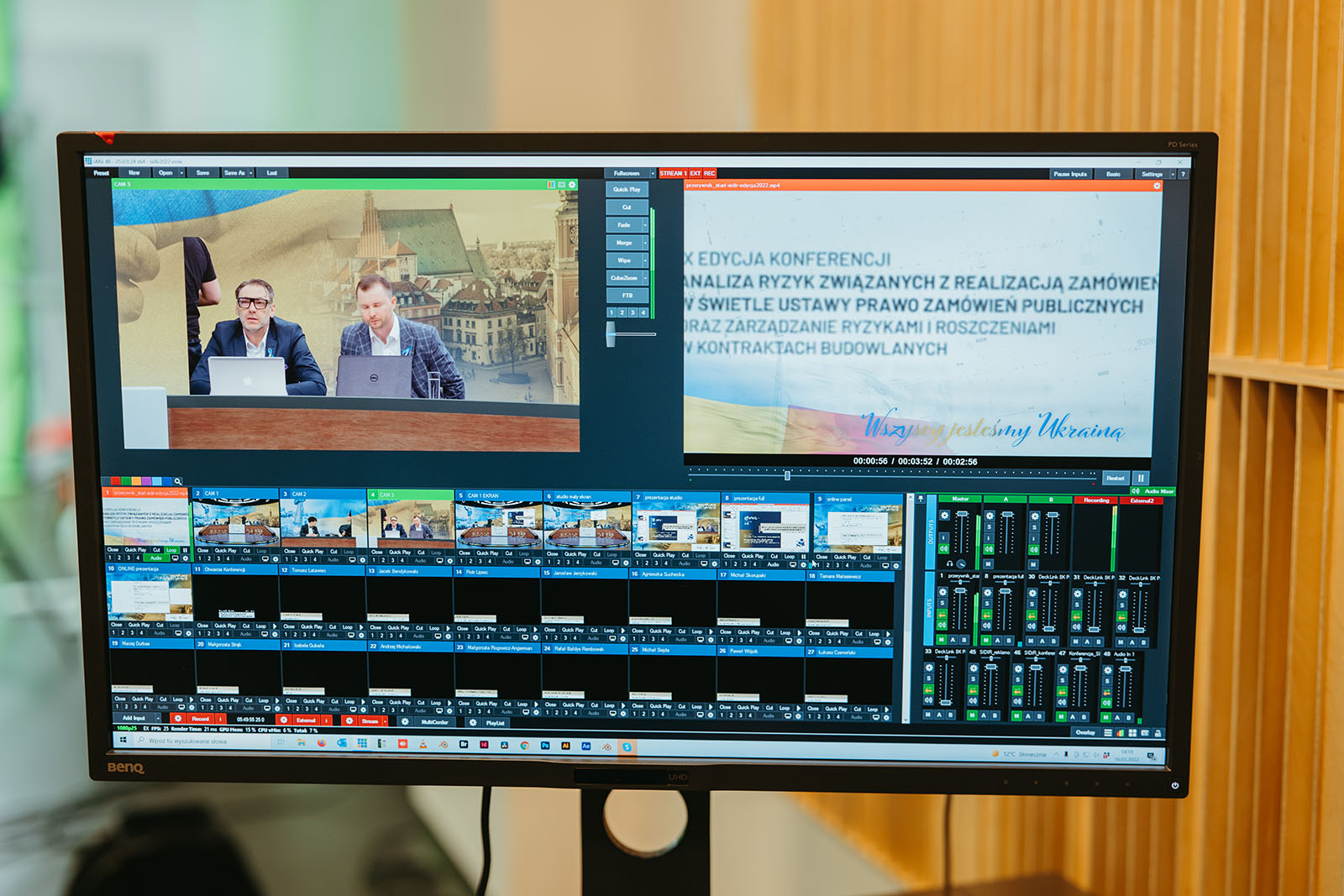Open MultiCorder settings gear icon

pos(405,721)
